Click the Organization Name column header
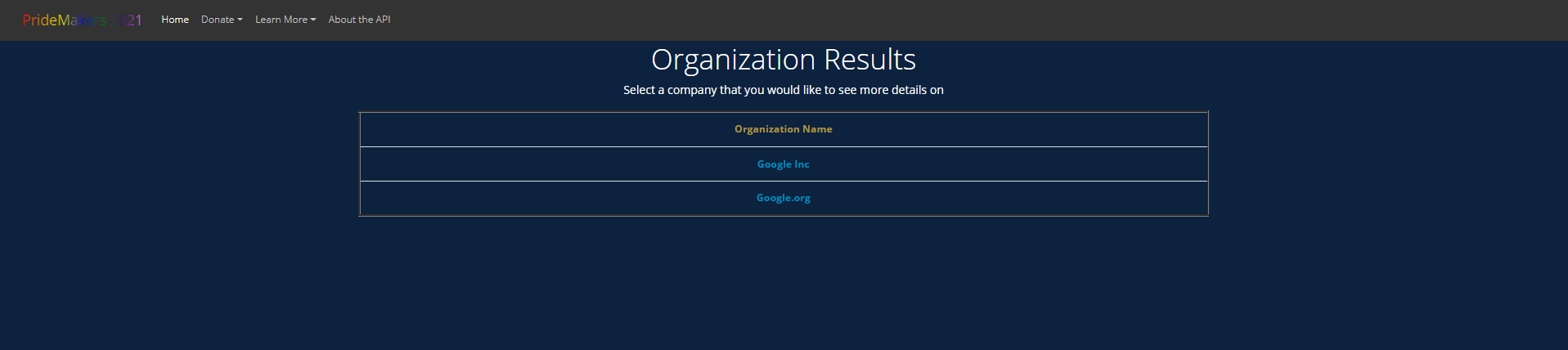This screenshot has width=1568, height=350. click(x=783, y=129)
